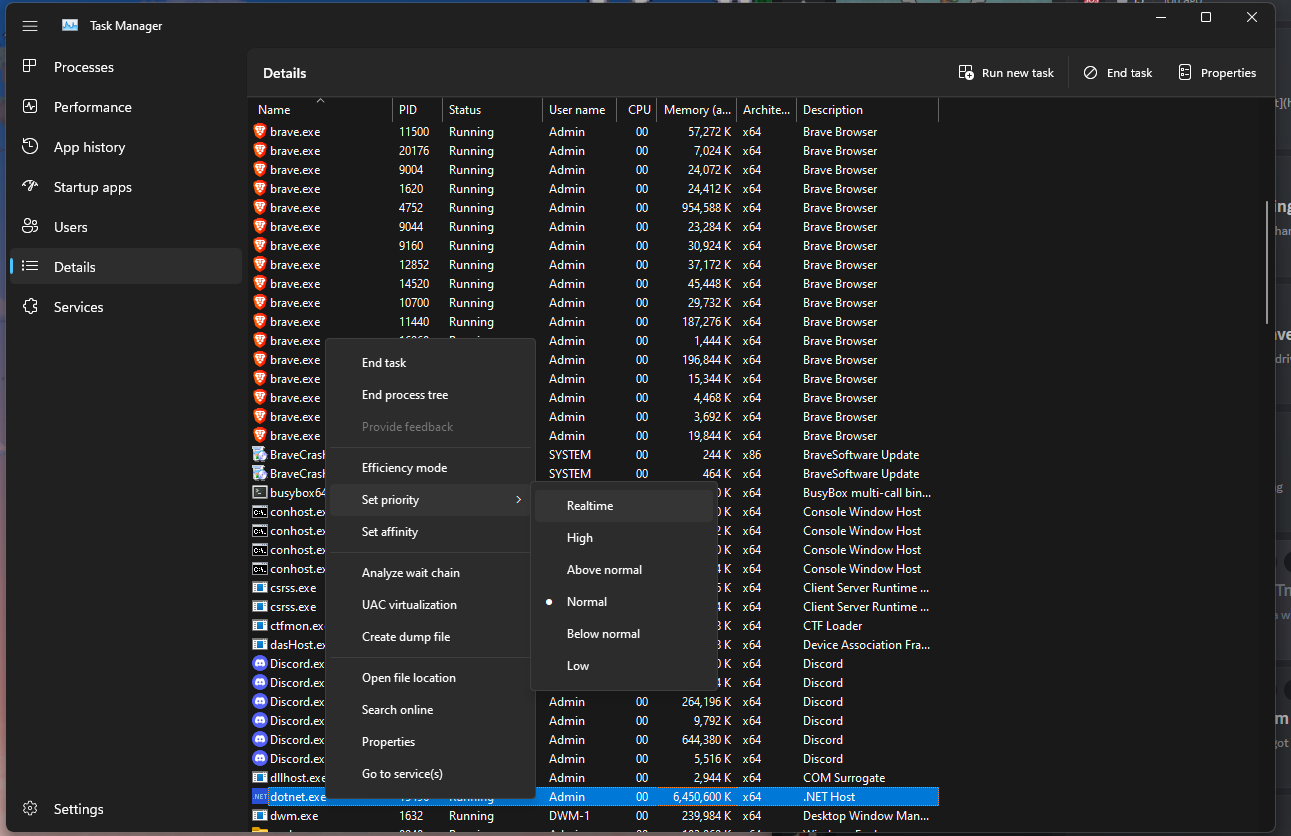Screen dimensions: 1291x836
Task: Sort by the Description column header
Action: click(x=867, y=110)
